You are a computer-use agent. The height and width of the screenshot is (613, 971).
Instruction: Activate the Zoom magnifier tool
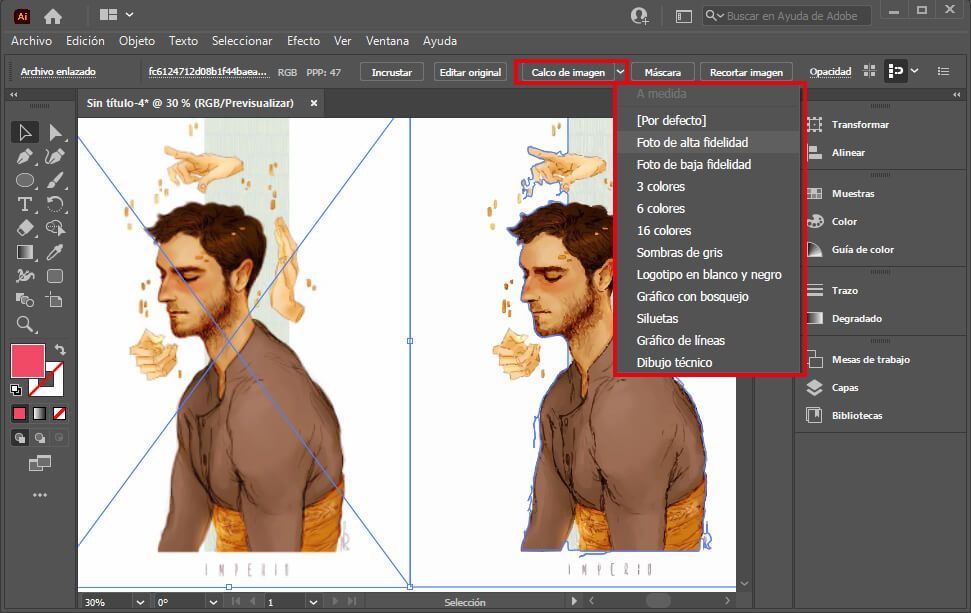coord(25,324)
